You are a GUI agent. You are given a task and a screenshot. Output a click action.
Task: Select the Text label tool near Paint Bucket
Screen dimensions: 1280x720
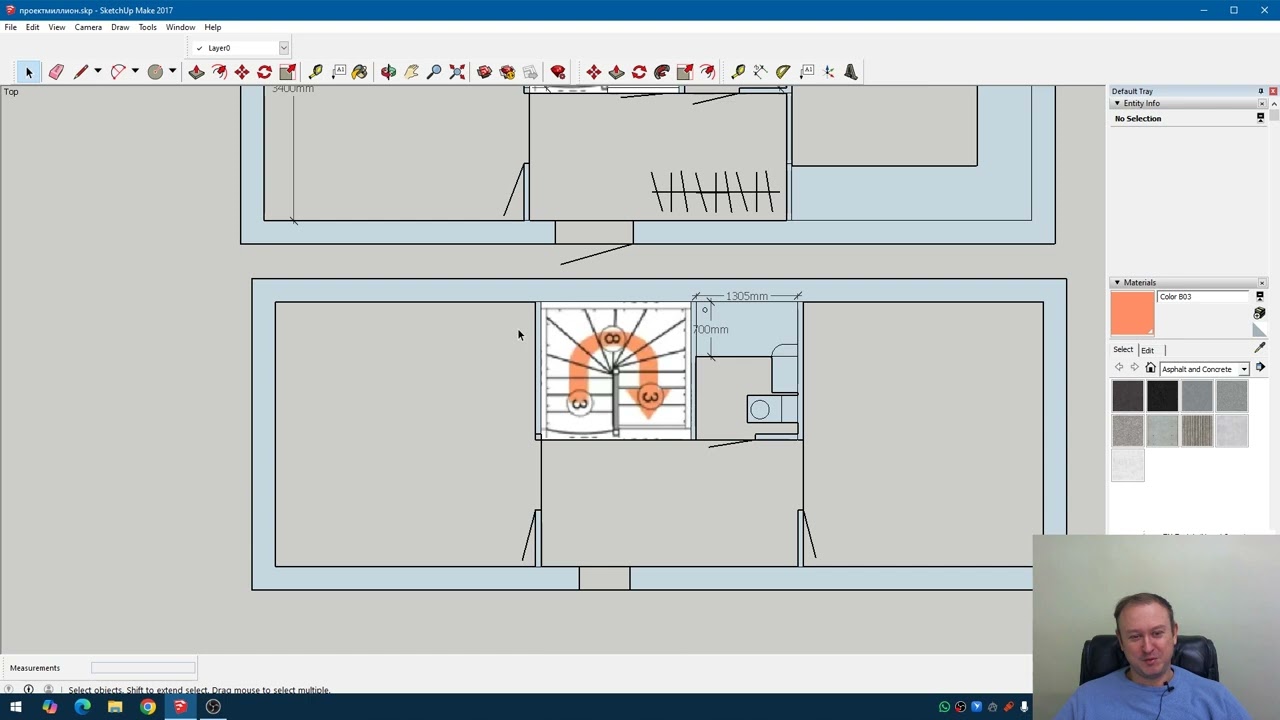[339, 72]
